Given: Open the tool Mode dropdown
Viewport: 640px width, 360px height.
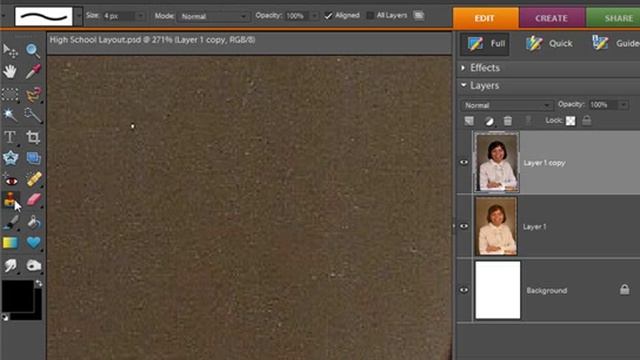Looking at the screenshot, I should pos(214,16).
